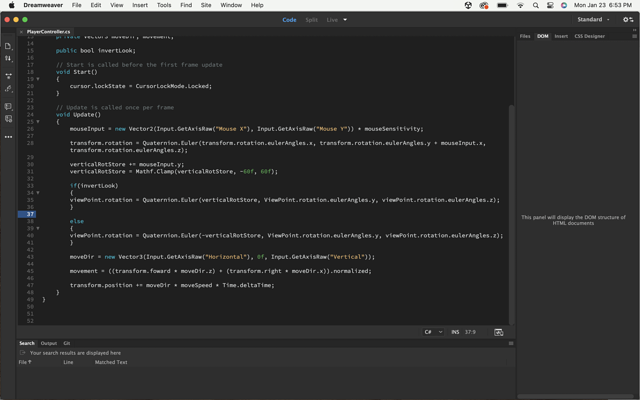Collapse the Start() block at line 19
Image resolution: width=640 pixels, height=400 pixels.
click(38, 79)
